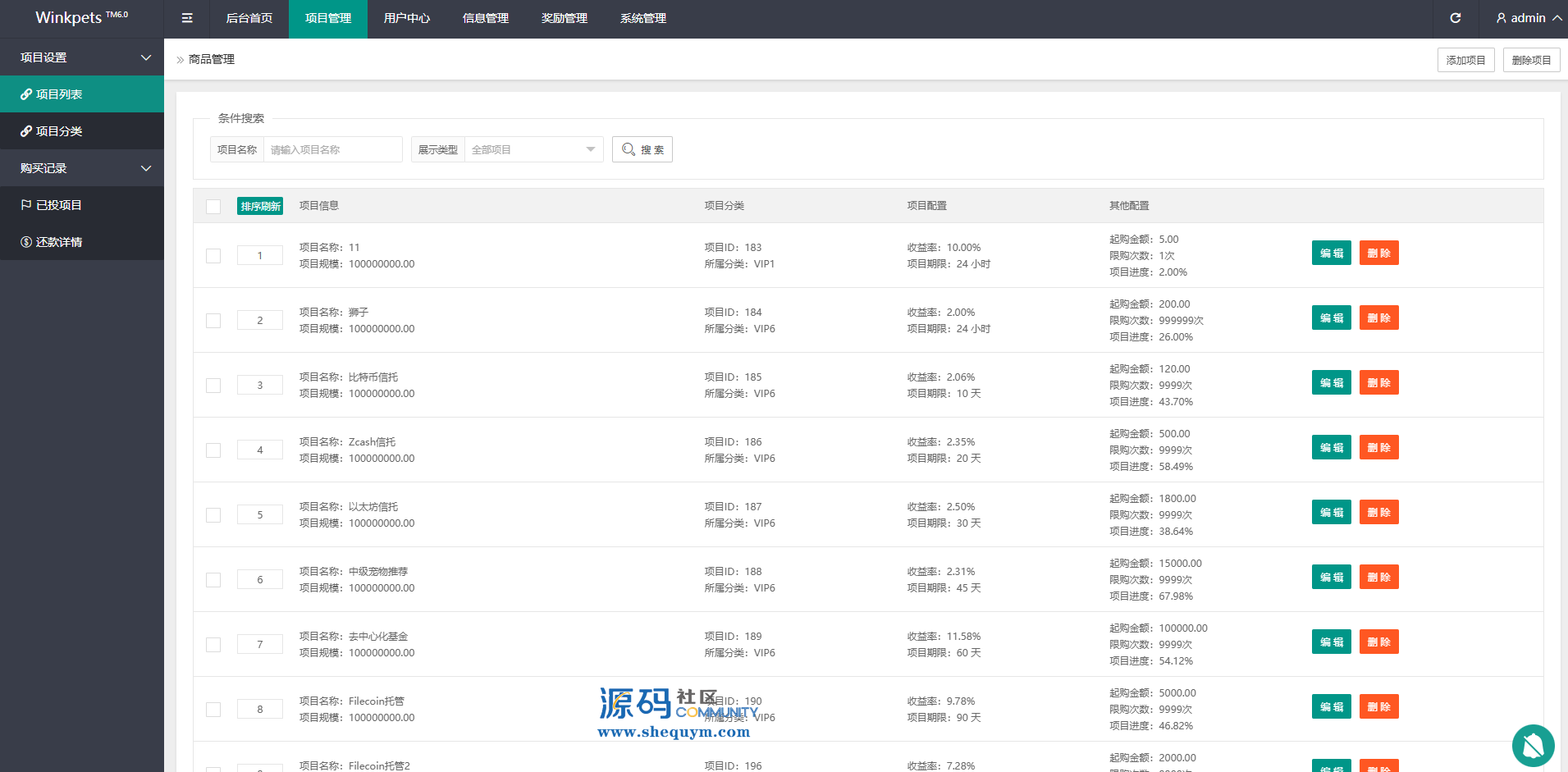Screen dimensions: 1568x772
Task: Edit the 狮子 project
Action: [1331, 317]
